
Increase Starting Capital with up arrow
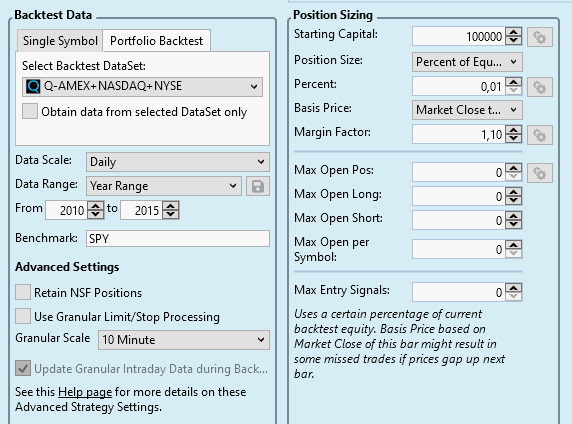tap(514, 32)
